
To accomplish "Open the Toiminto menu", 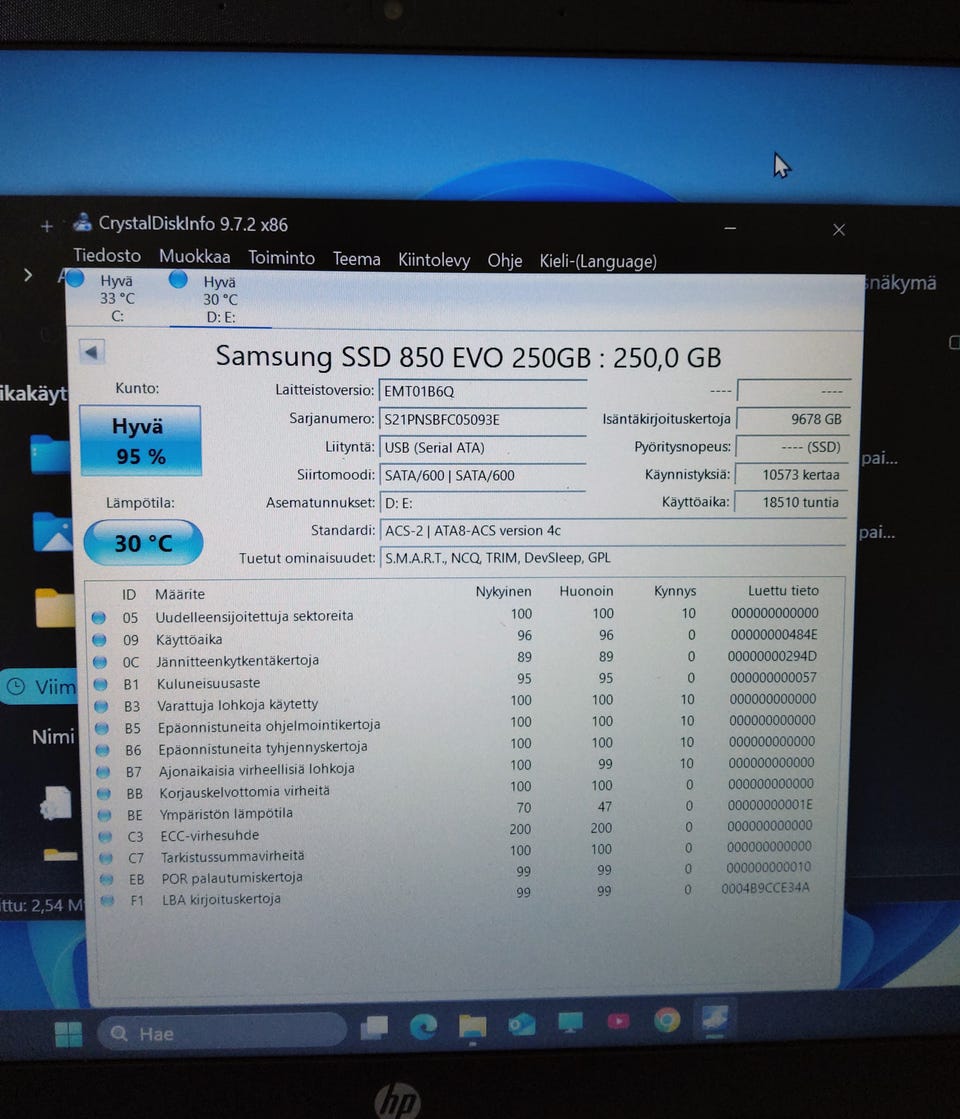I will click(x=281, y=258).
